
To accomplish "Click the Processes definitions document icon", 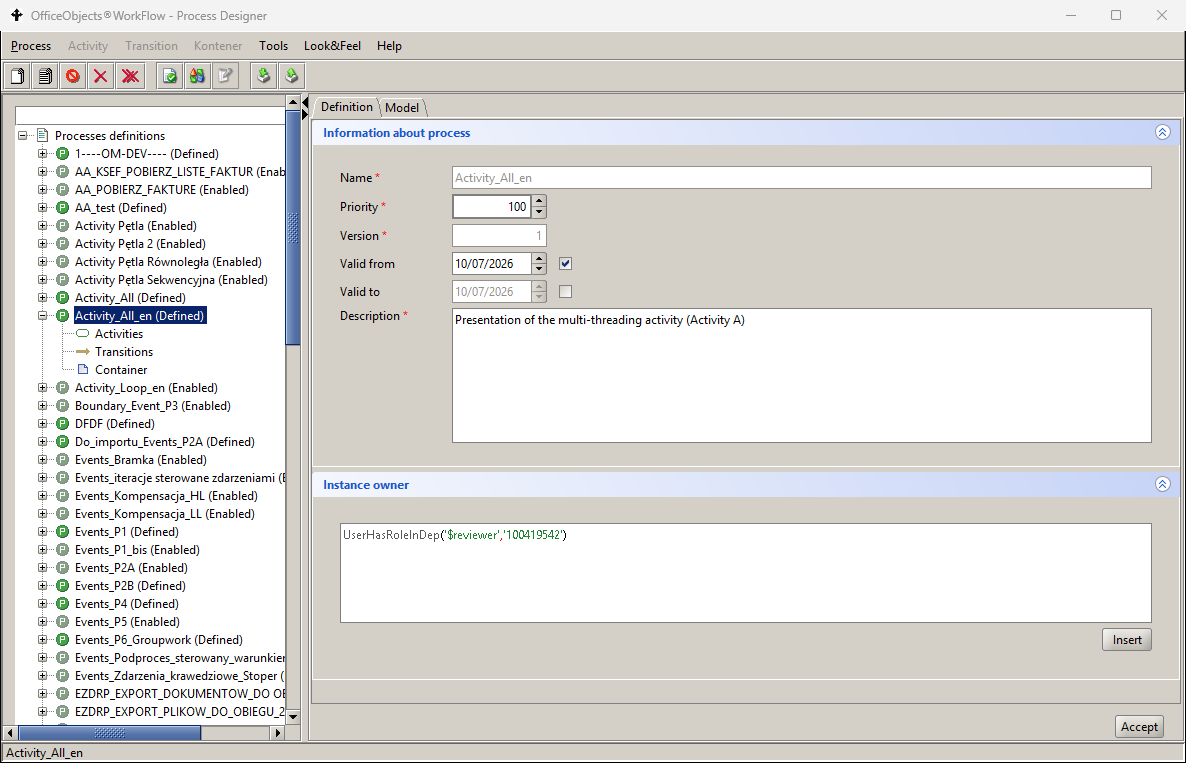I will (43, 135).
